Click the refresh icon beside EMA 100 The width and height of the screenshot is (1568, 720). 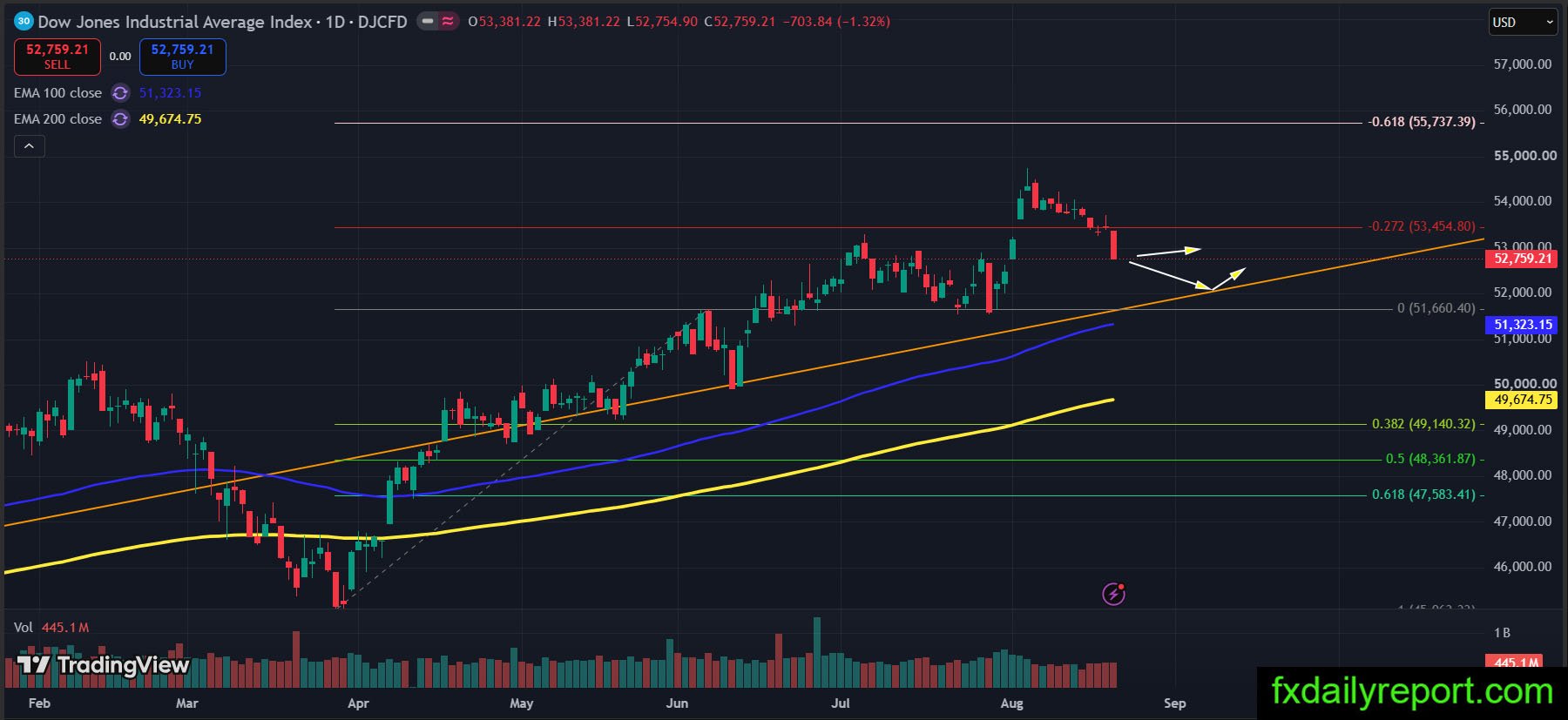click(x=121, y=93)
